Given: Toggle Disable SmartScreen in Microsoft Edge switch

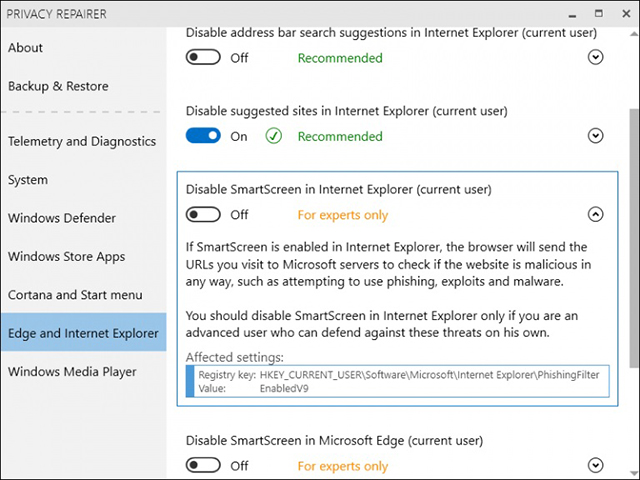Looking at the screenshot, I should 203,465.
